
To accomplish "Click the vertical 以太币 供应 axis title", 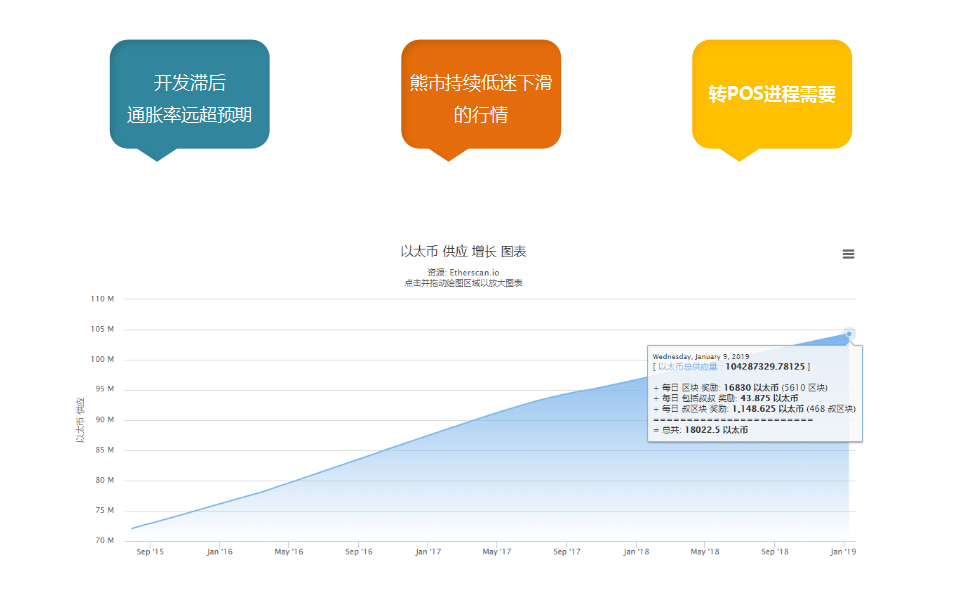I will point(80,420).
